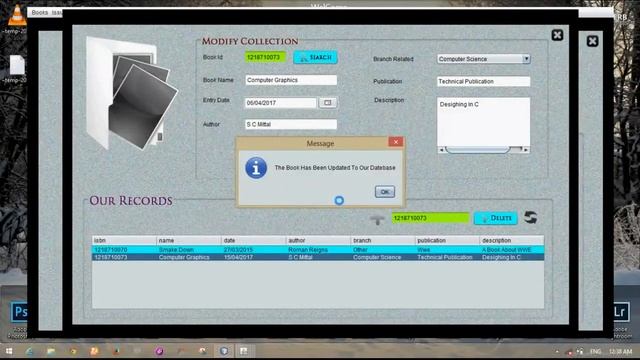Click the Author field containing S C Mittal
The width and height of the screenshot is (640, 360).
point(291,124)
